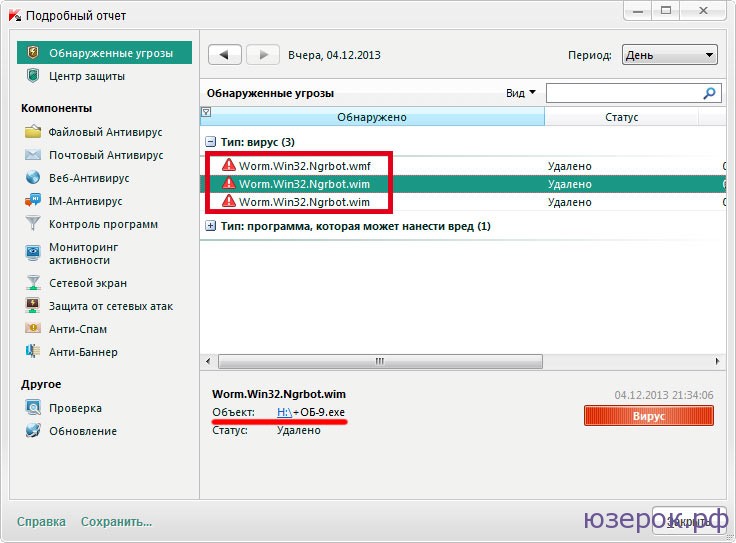Click the Почтовый Антивирус envelope icon
The width and height of the screenshot is (736, 543).
(x=33, y=155)
